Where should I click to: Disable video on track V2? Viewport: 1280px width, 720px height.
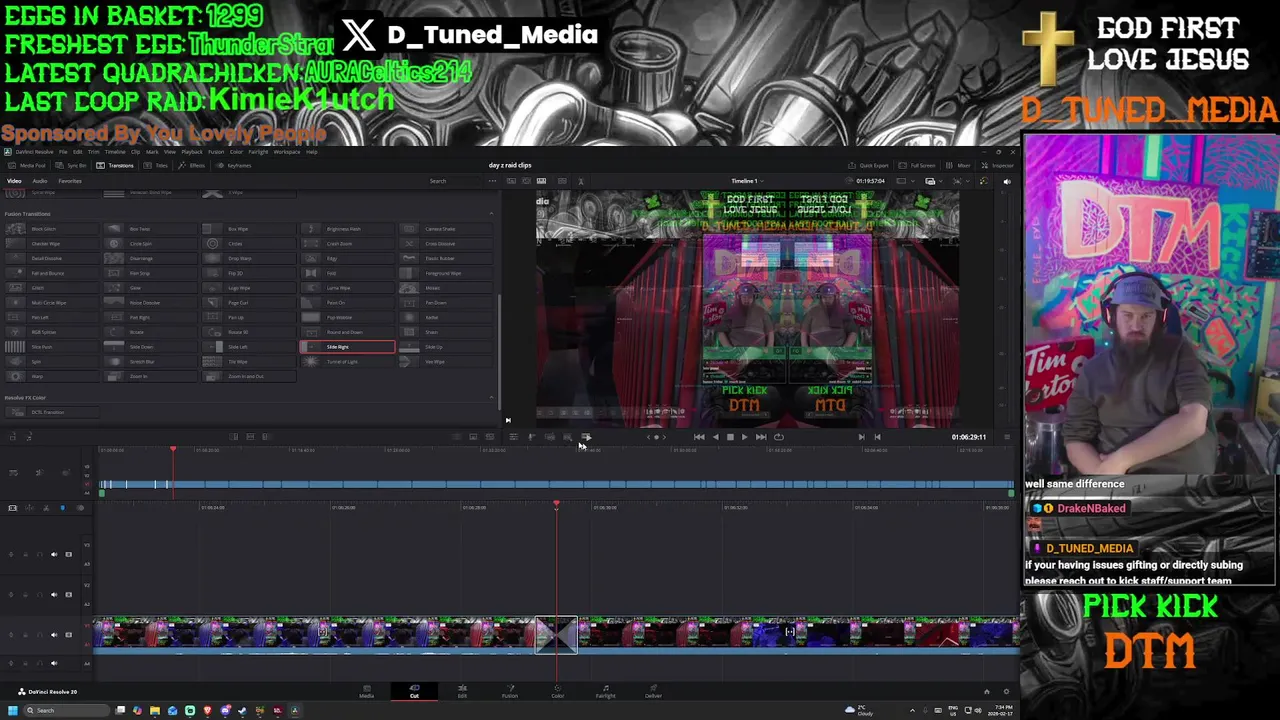pos(68,594)
